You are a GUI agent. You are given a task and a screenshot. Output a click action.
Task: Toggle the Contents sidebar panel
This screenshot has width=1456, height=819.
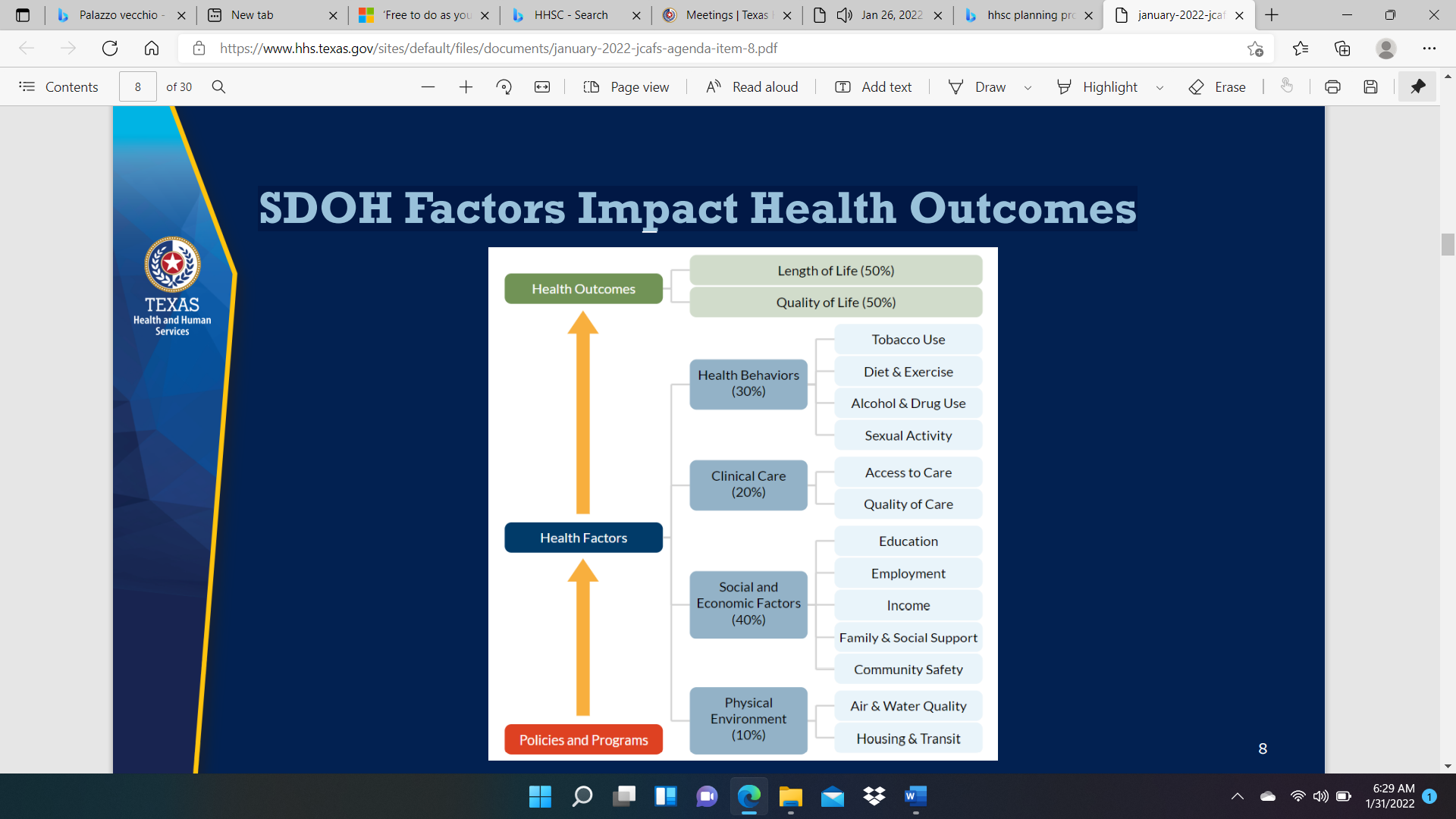coord(58,87)
